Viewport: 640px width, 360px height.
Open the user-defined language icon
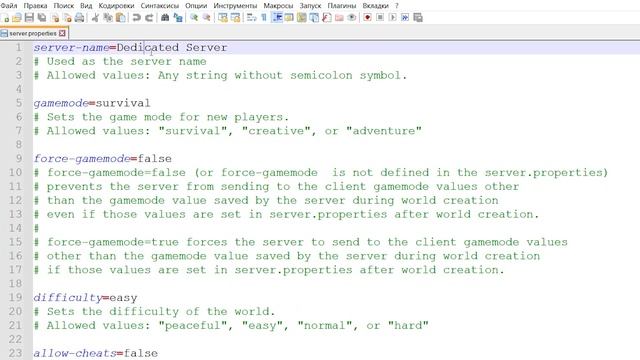pos(289,18)
